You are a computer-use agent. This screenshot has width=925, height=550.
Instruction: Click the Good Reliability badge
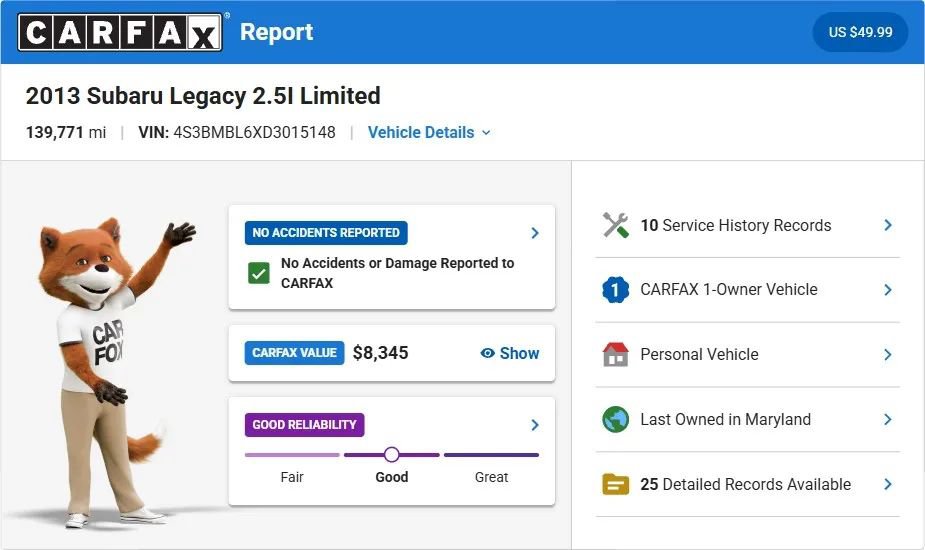pyautogui.click(x=304, y=425)
